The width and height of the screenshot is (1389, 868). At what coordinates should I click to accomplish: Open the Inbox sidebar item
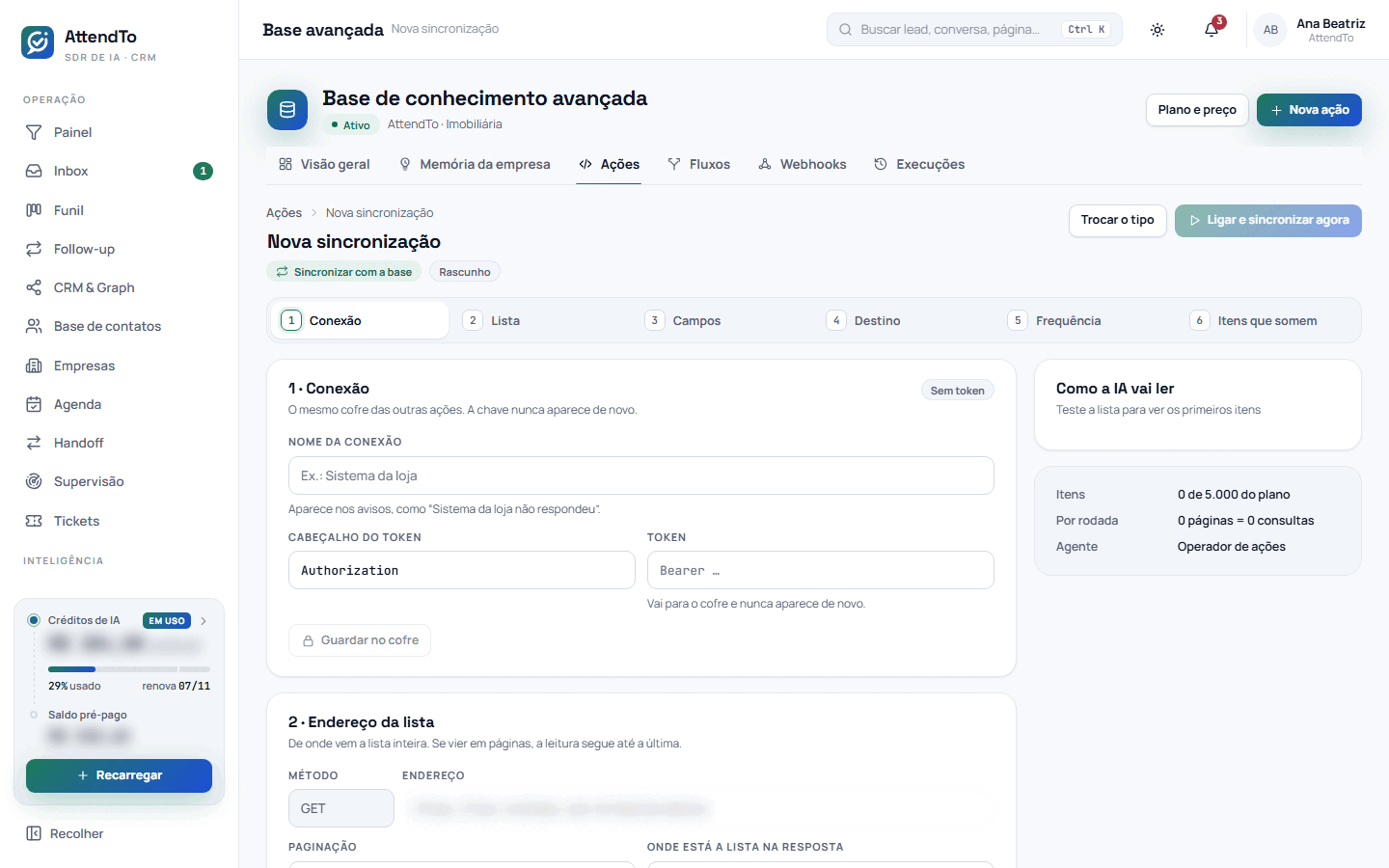click(120, 171)
